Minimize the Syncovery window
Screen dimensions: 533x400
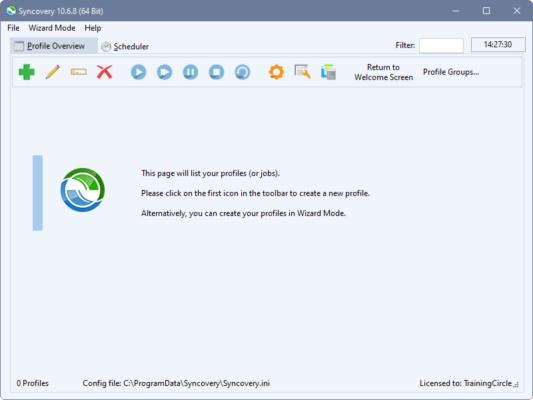456,11
